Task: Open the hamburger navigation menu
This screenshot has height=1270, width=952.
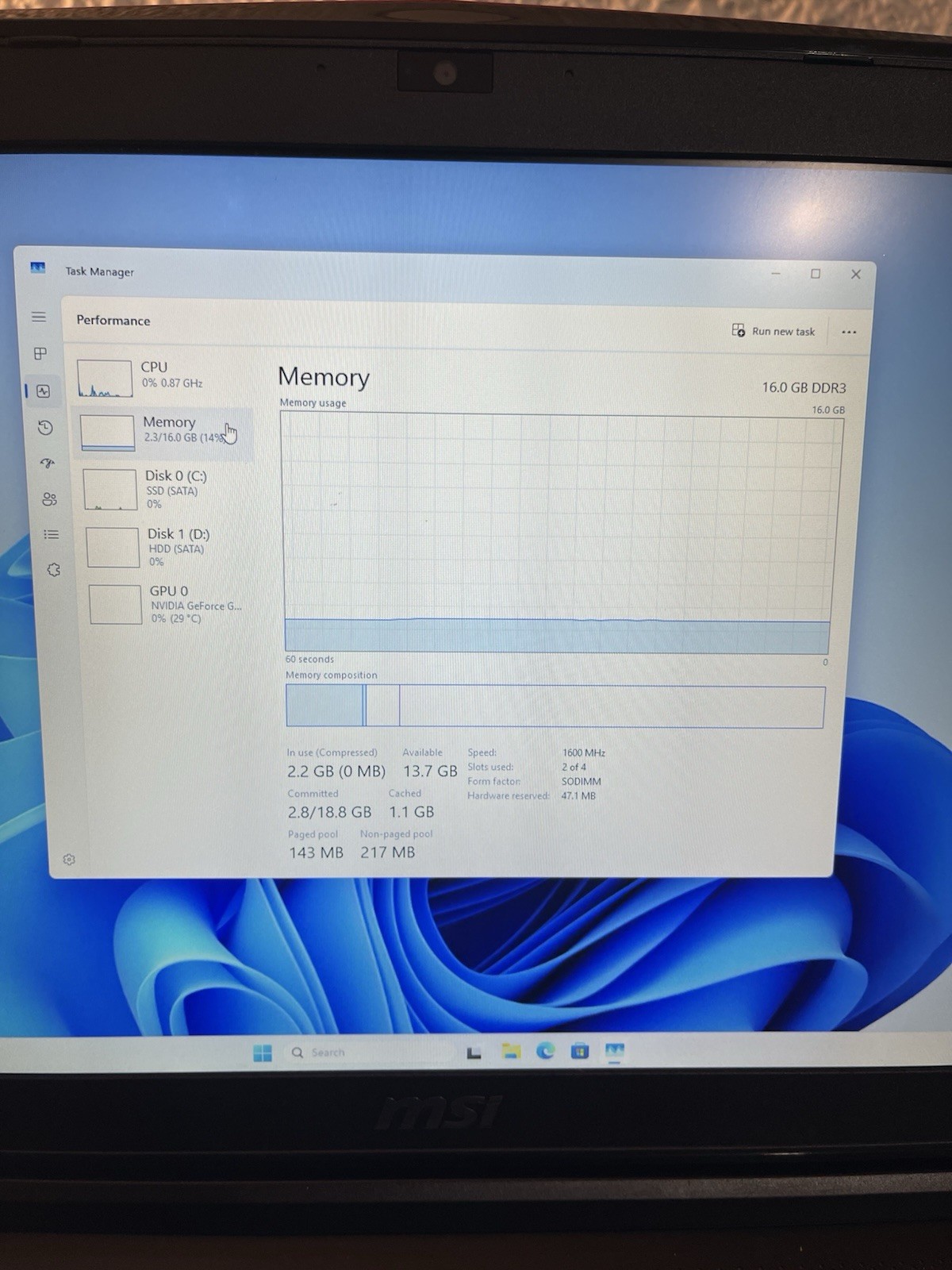Action: point(38,317)
